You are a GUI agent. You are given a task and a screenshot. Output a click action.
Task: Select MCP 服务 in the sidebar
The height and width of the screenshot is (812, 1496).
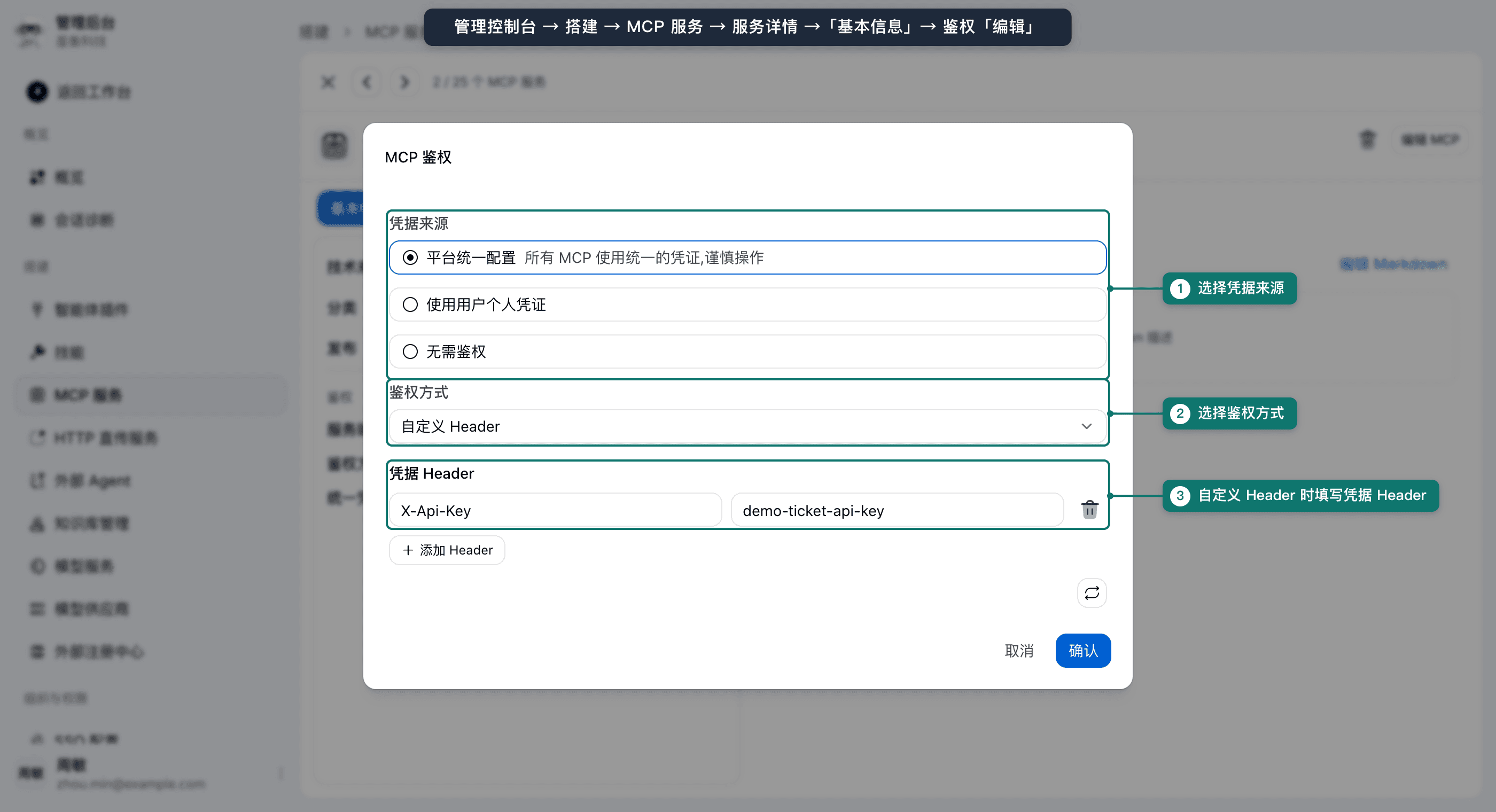click(151, 395)
